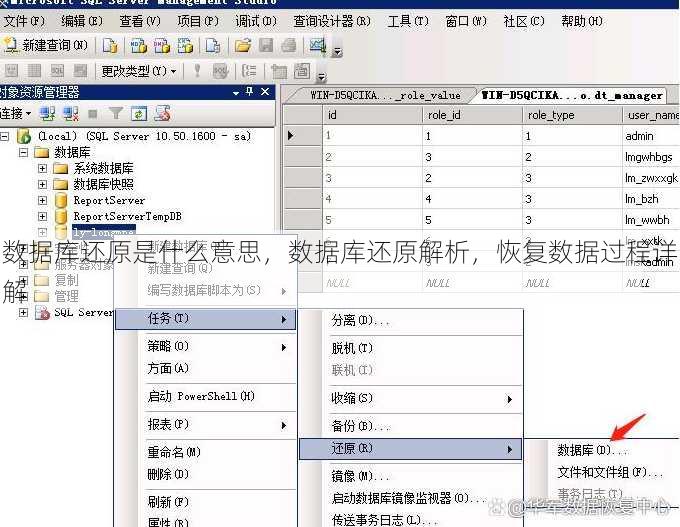Choose 重命名(M) in the context menu

206,452
